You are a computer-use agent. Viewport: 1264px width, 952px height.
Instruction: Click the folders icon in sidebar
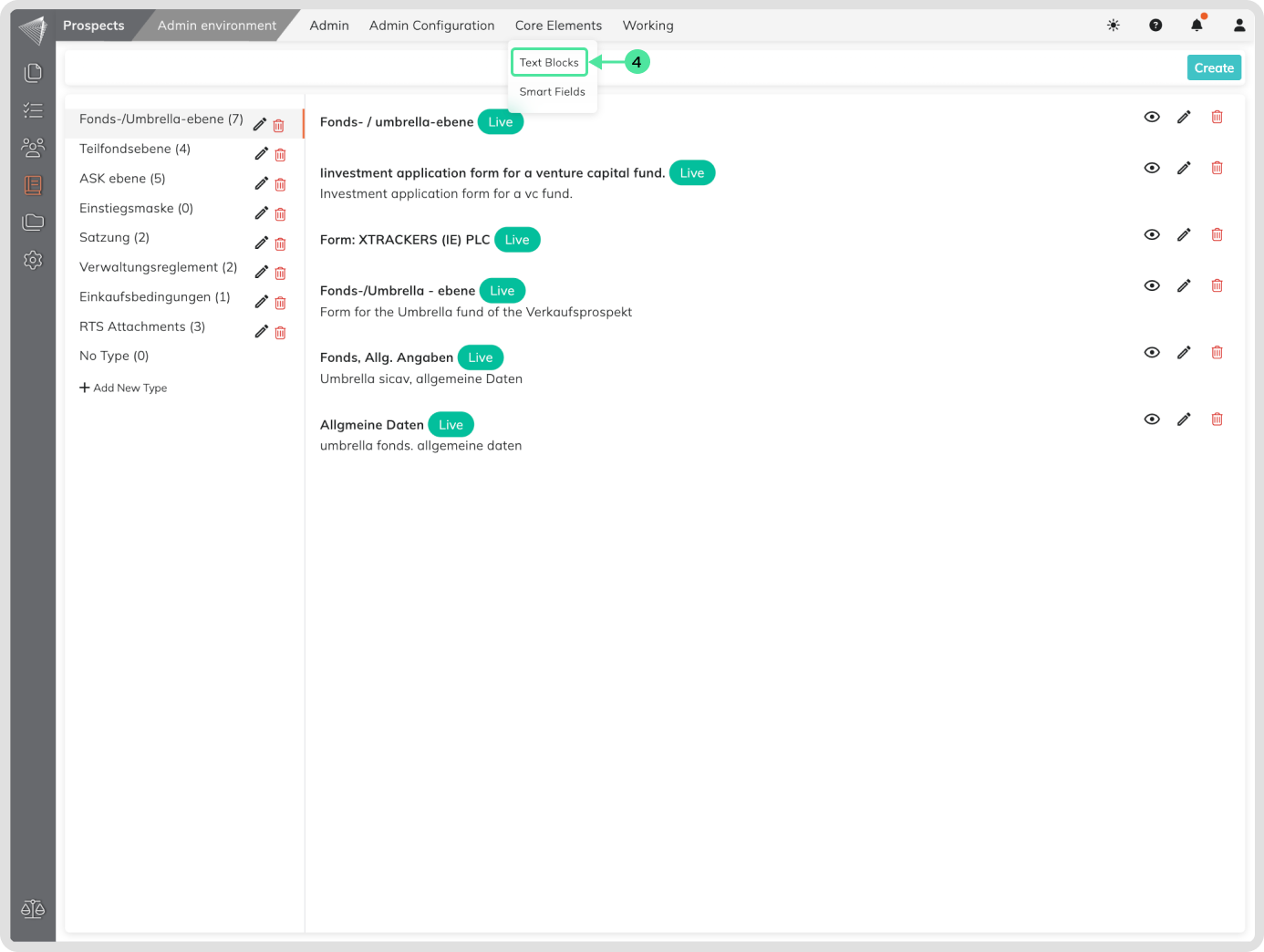[33, 222]
